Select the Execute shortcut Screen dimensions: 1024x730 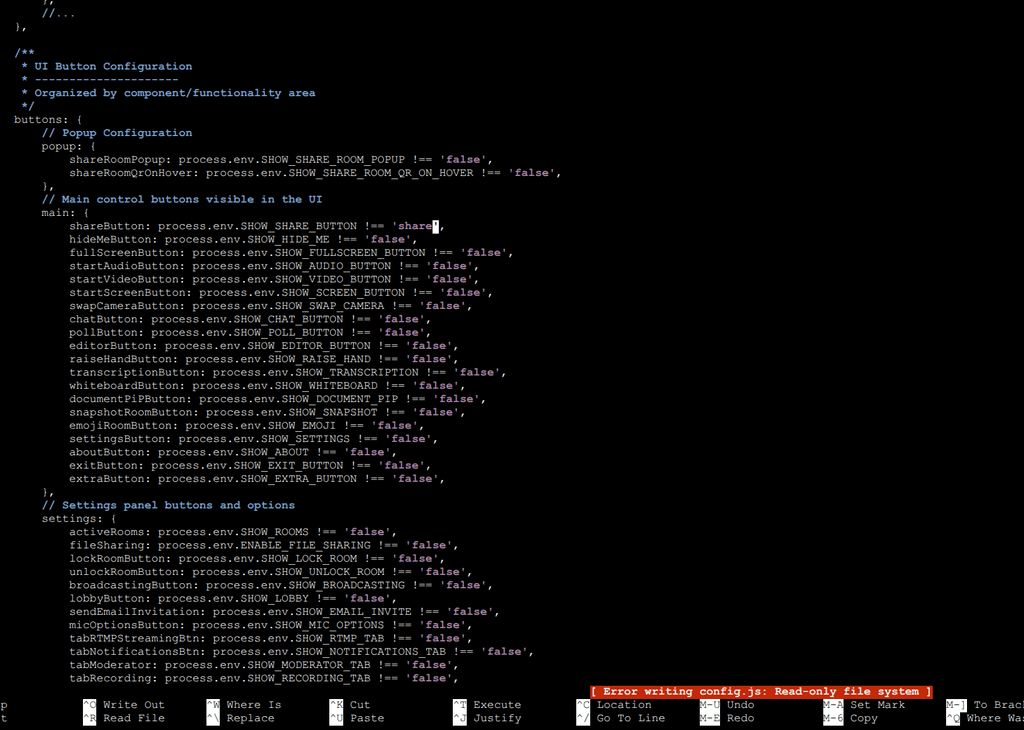coord(497,705)
